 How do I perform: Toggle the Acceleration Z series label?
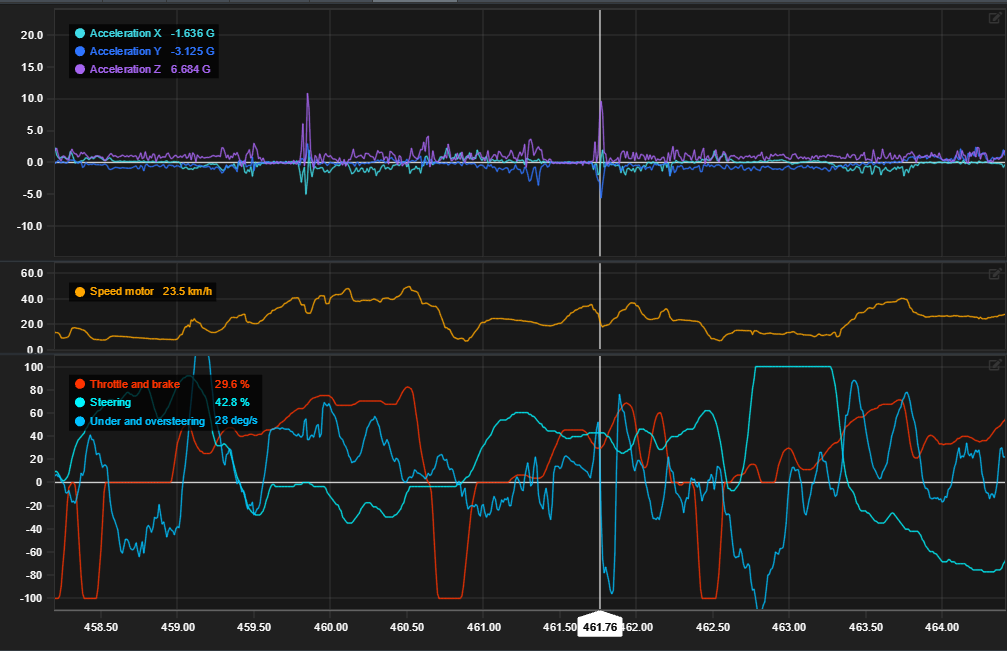[x=125, y=69]
